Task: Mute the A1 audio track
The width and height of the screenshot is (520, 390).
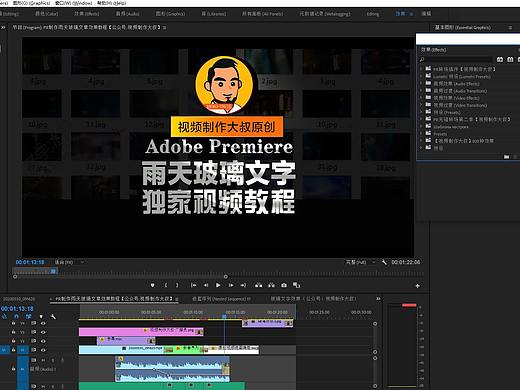Action: tap(43, 360)
